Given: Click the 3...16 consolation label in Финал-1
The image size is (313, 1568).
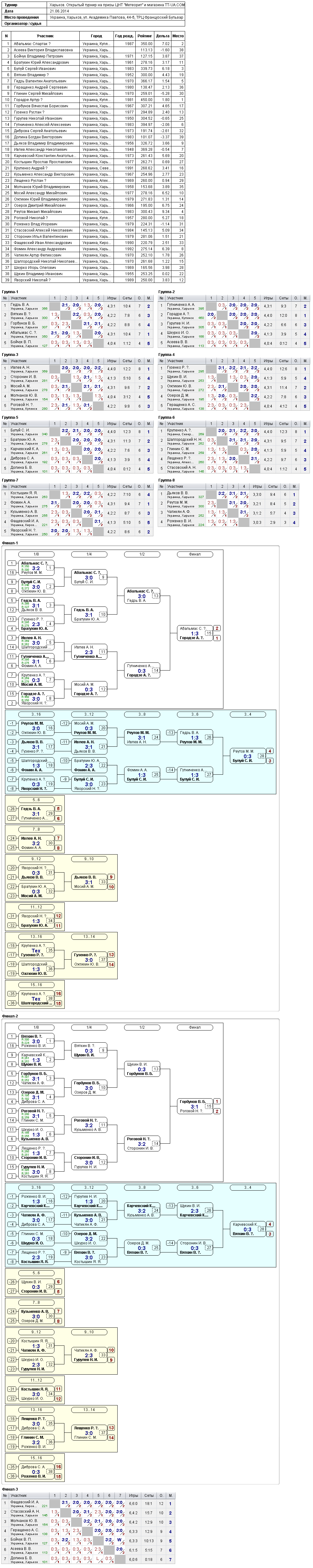Looking at the screenshot, I should coord(36,714).
